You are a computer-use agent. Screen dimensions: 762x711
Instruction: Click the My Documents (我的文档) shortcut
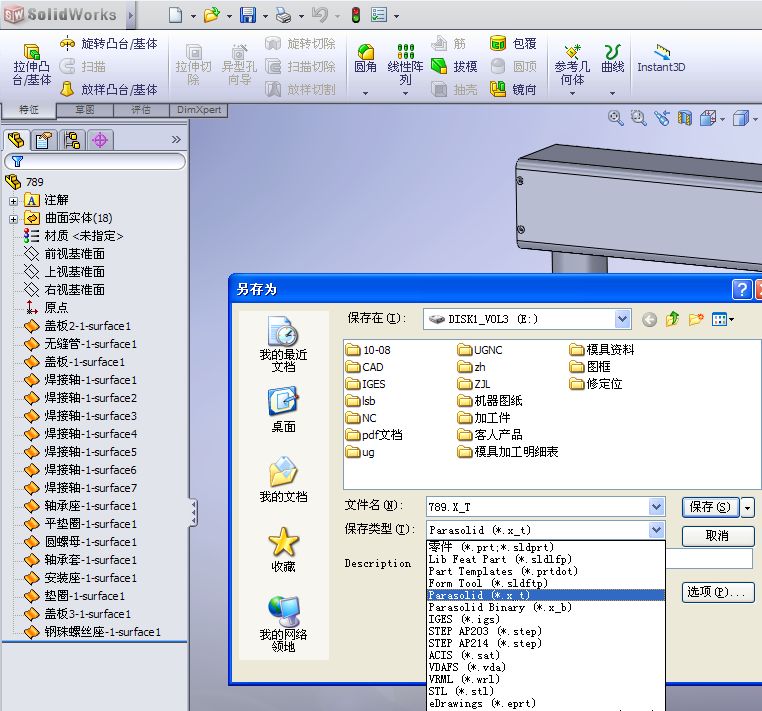[x=283, y=479]
